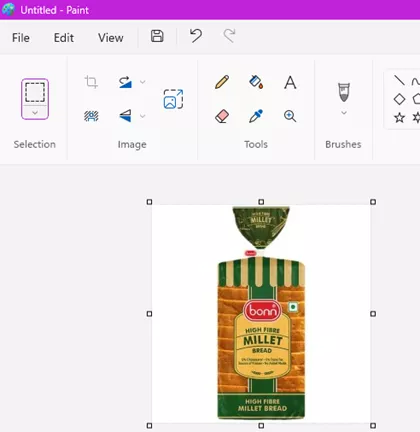Select the Magnifier tool
420x432 pixels.
[290, 116]
